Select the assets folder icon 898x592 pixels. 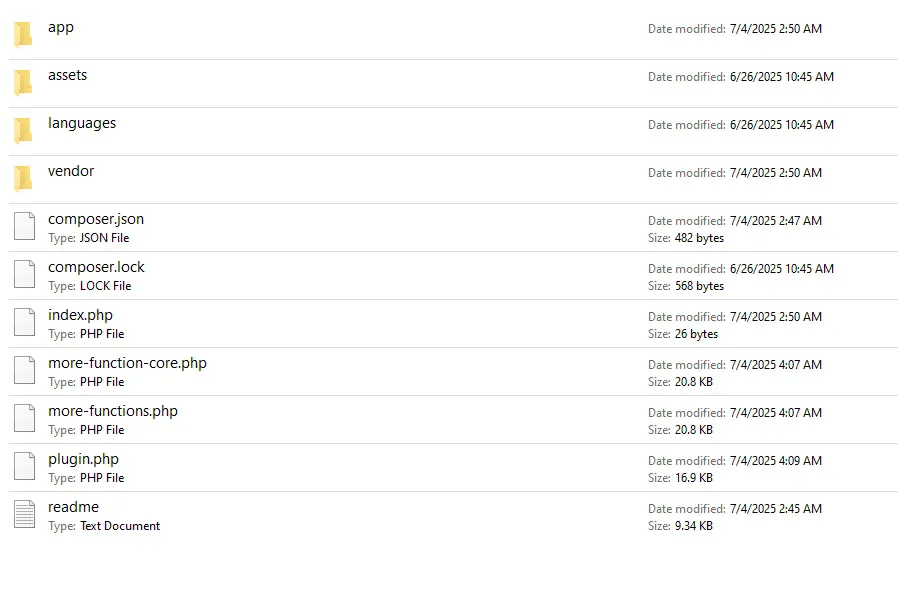(x=23, y=82)
